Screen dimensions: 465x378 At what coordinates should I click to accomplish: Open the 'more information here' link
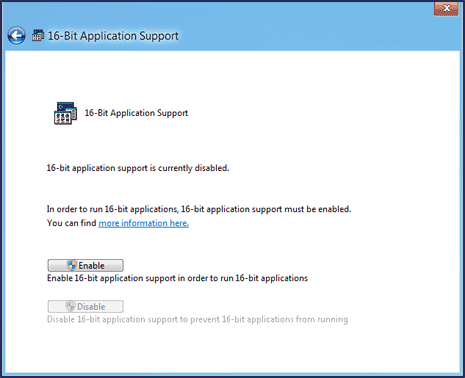coord(144,223)
